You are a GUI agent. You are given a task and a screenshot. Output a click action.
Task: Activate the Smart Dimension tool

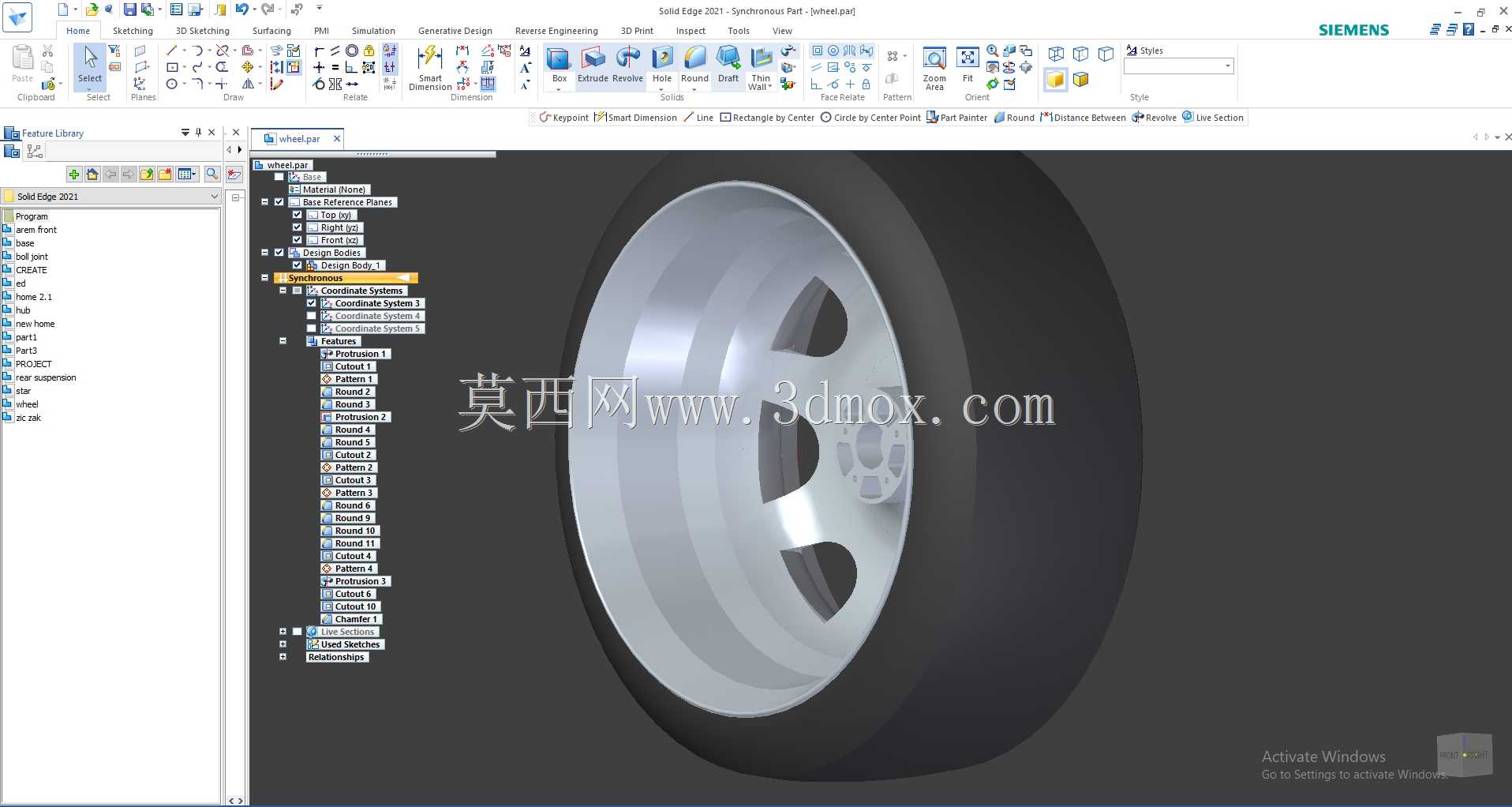click(430, 68)
